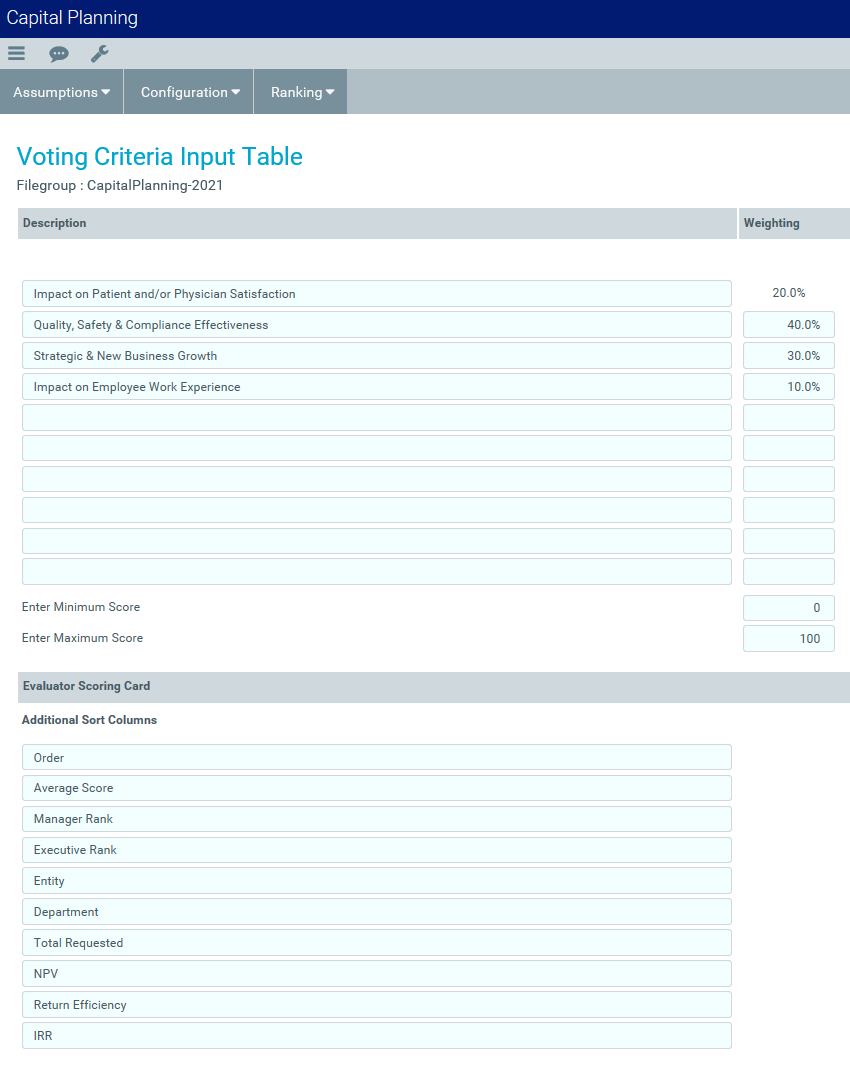Screen dimensions: 850x1065
Task: Select the Executive Rank sort column field
Action: 376,850
